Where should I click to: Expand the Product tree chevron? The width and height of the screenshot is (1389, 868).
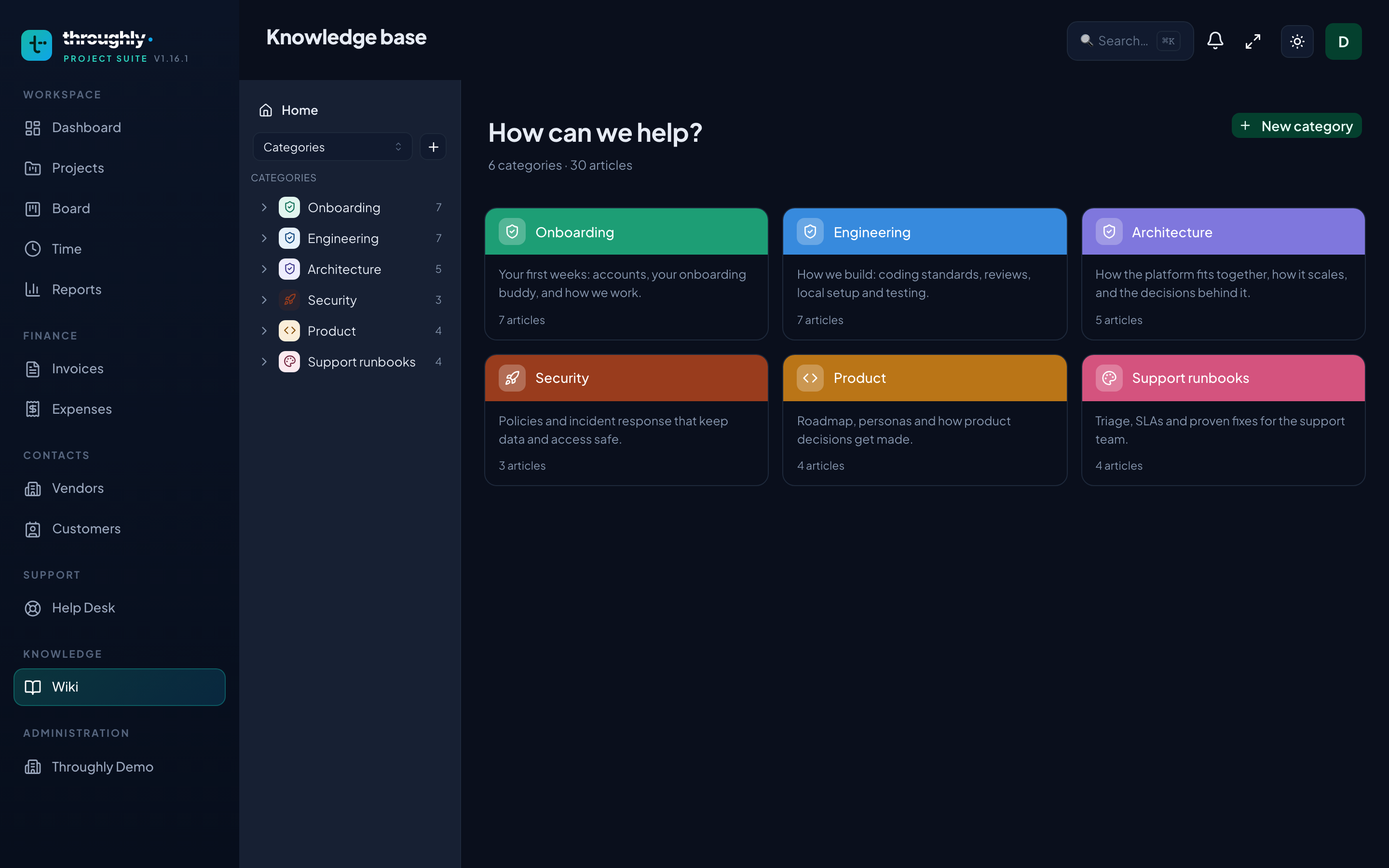click(264, 331)
